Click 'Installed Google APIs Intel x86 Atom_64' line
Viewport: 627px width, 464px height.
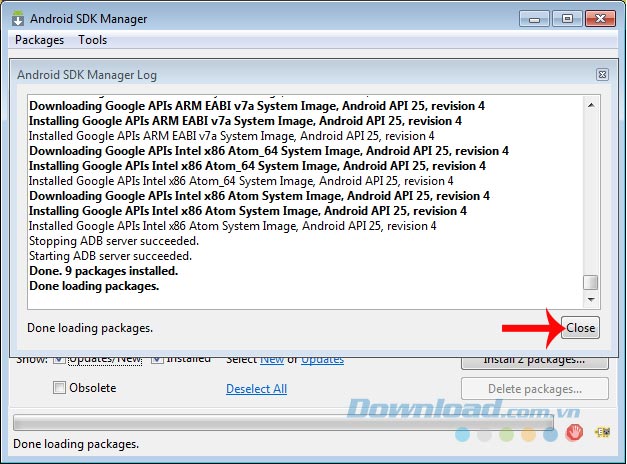(x=241, y=181)
